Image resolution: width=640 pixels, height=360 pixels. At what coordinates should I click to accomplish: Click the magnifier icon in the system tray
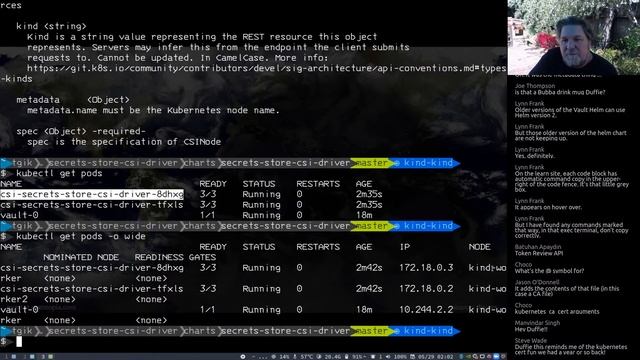point(476,356)
